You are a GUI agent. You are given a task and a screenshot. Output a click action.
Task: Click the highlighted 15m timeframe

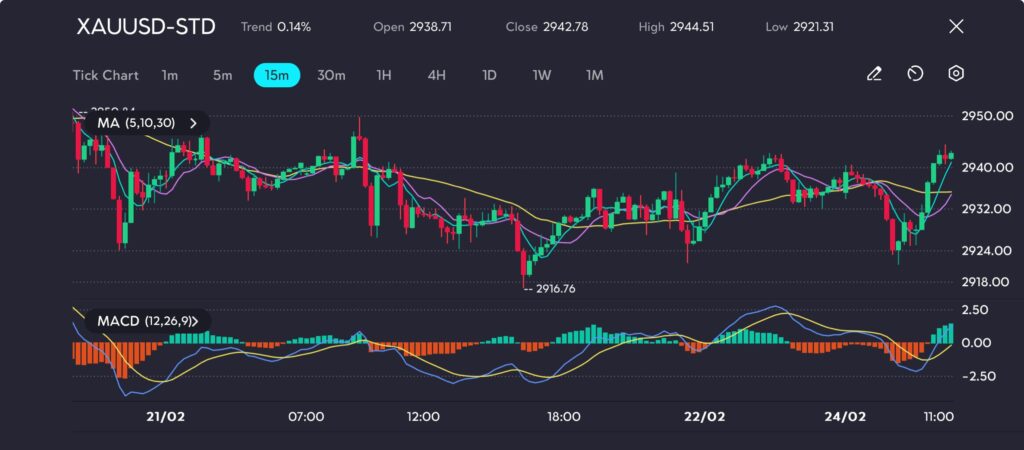coord(276,75)
